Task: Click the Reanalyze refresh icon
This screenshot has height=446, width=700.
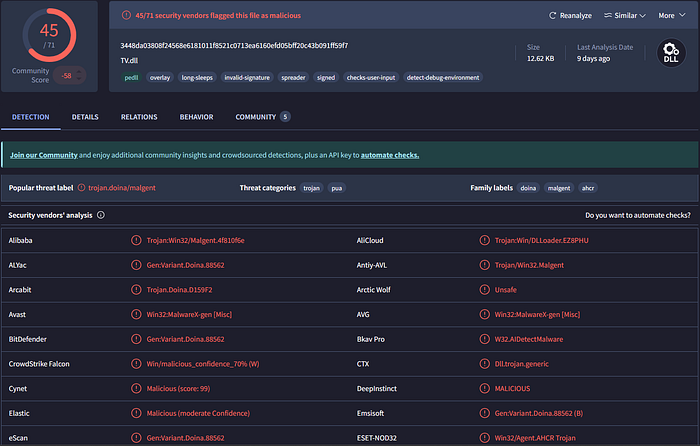Action: click(x=552, y=16)
